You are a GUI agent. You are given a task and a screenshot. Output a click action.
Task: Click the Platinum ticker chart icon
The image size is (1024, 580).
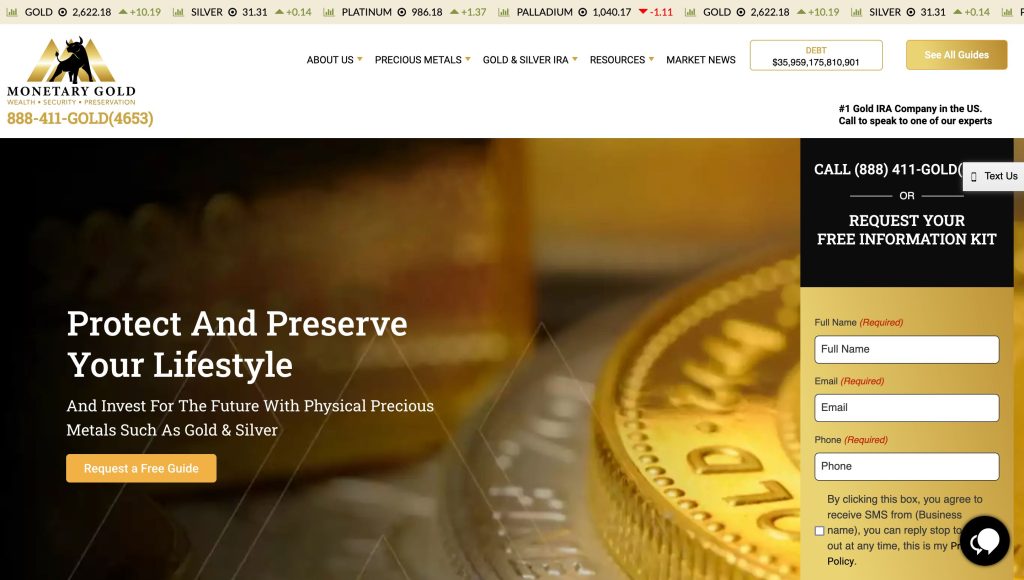coord(328,12)
